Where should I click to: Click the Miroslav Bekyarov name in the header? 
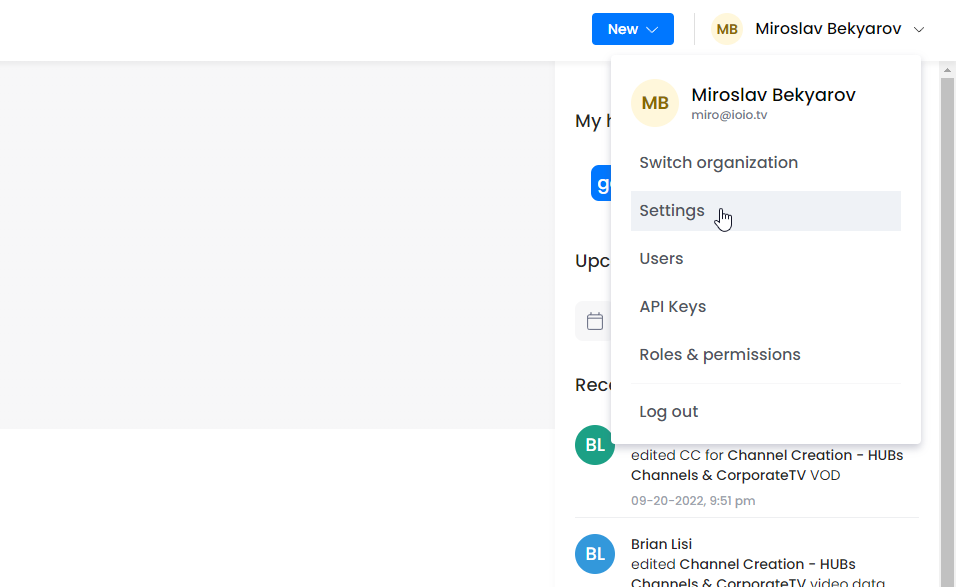[x=828, y=29]
